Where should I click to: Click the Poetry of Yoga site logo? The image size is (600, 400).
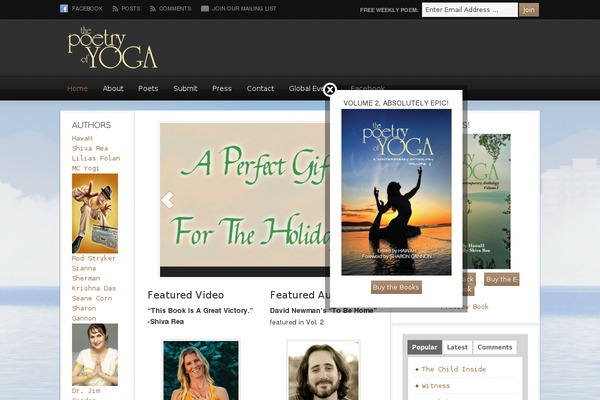pyautogui.click(x=112, y=48)
